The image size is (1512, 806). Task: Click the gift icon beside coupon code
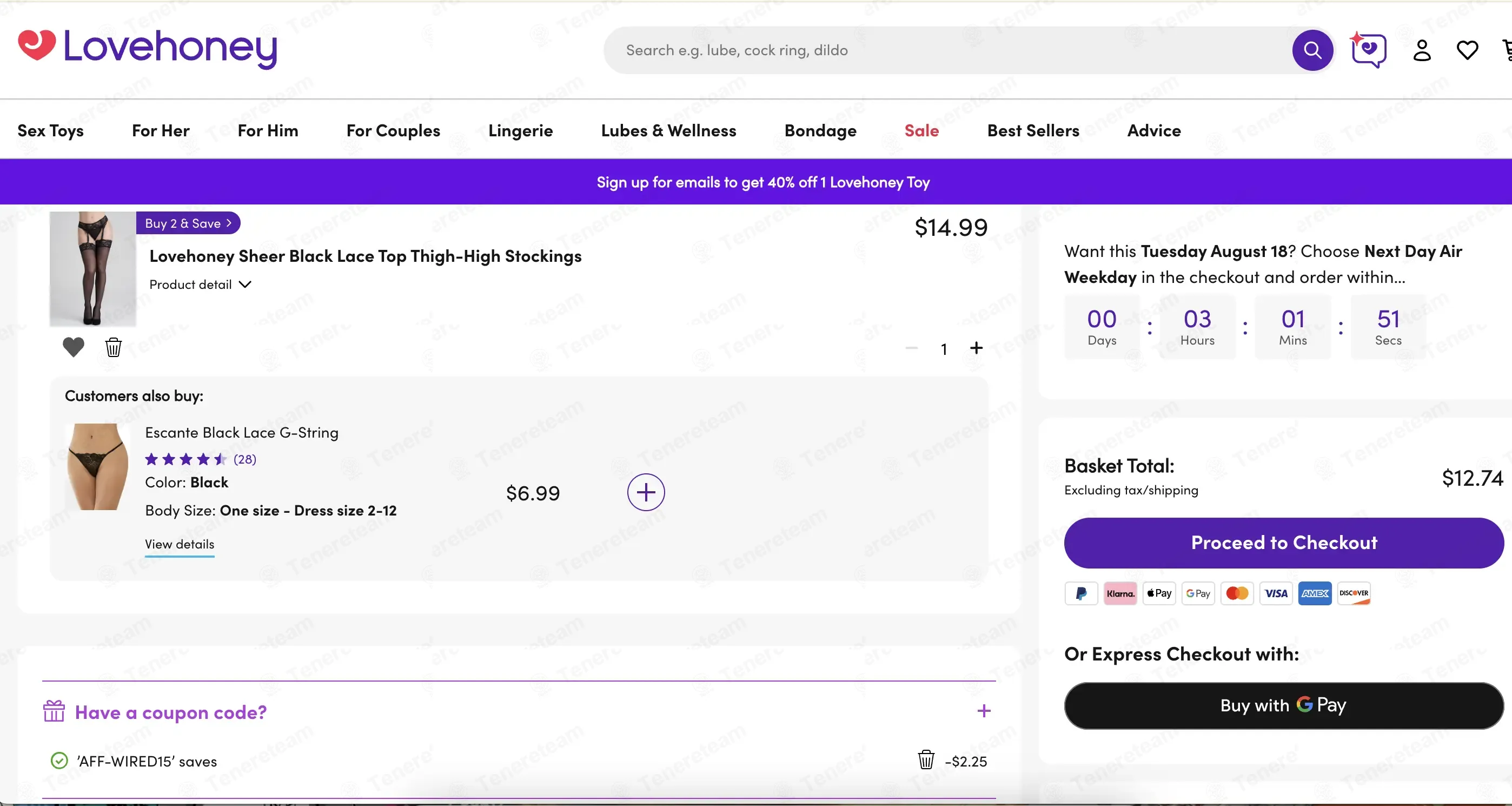pyautogui.click(x=54, y=711)
